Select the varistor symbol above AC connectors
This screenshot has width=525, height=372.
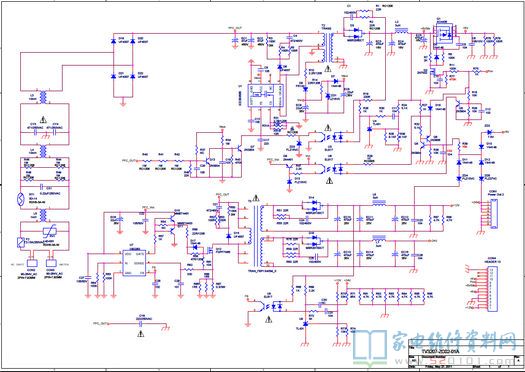(x=49, y=231)
